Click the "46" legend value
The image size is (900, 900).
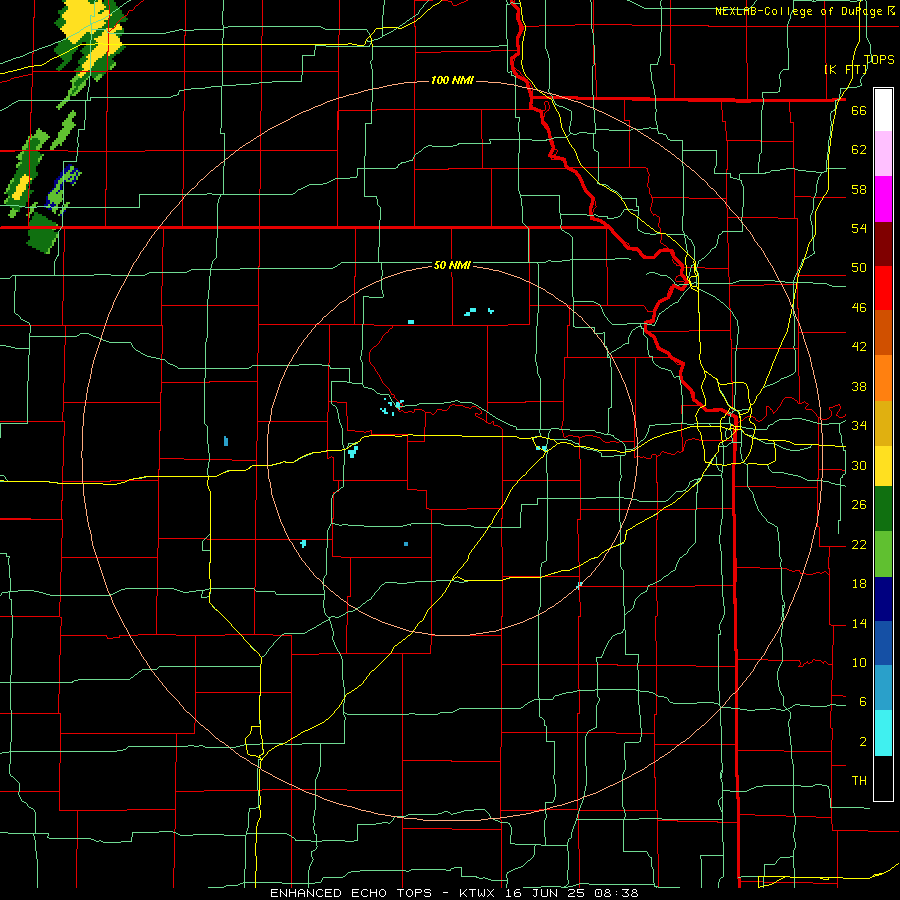859,308
